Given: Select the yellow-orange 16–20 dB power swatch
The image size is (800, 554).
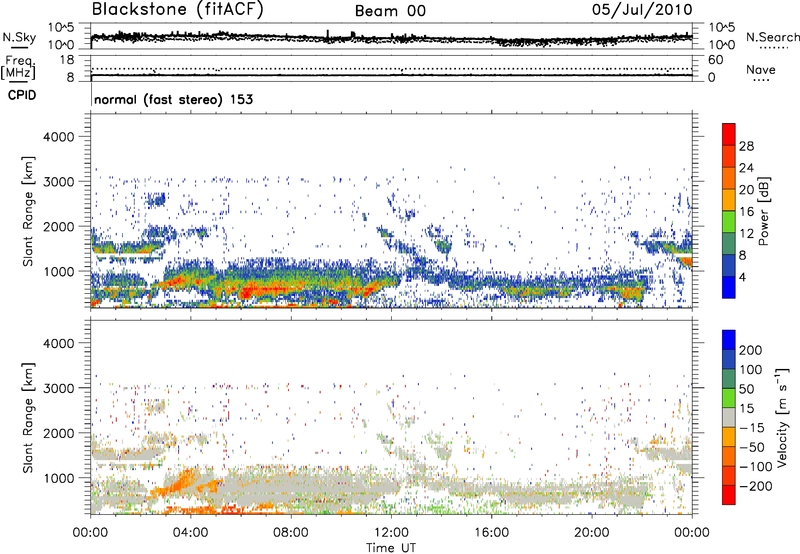Looking at the screenshot, I should click(x=729, y=199).
